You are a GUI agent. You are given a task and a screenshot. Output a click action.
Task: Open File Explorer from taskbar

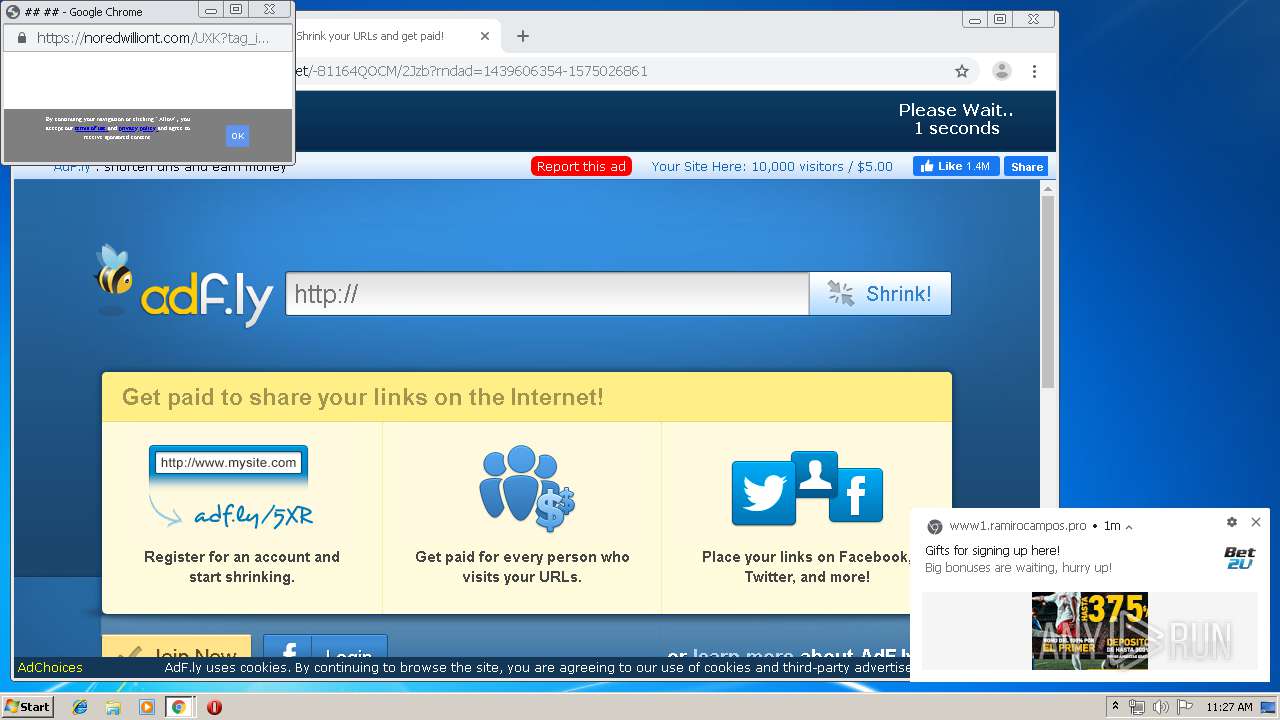click(113, 707)
